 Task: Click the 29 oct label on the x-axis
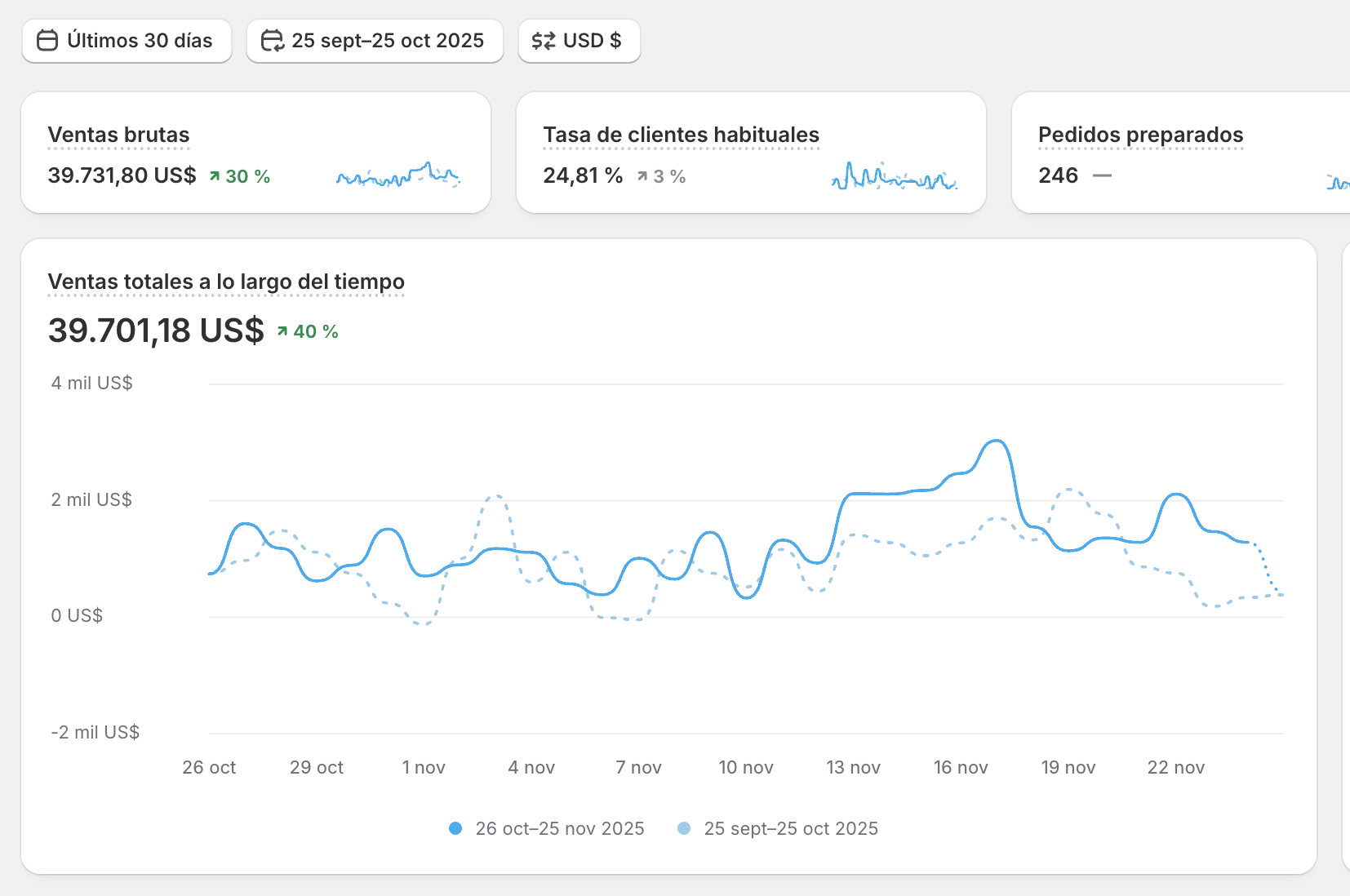click(x=317, y=767)
